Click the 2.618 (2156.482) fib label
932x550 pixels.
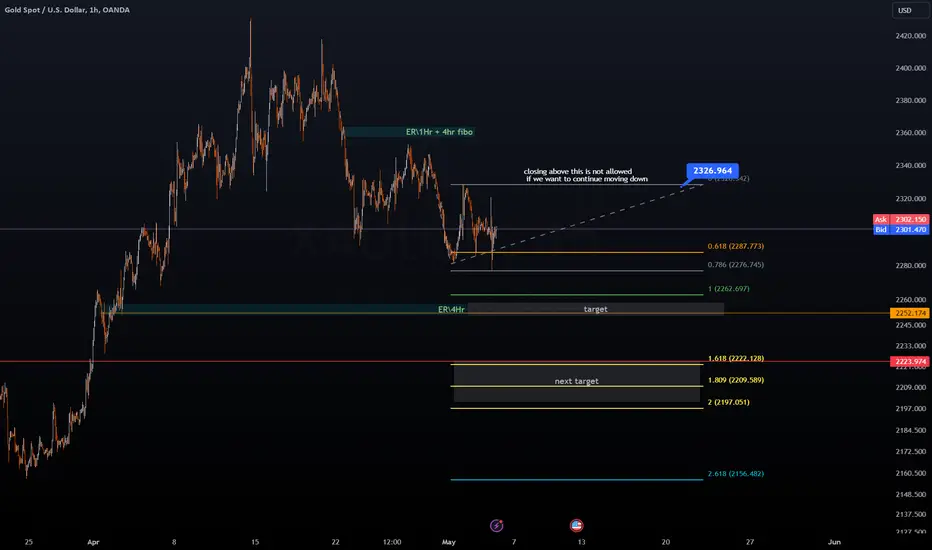point(736,473)
